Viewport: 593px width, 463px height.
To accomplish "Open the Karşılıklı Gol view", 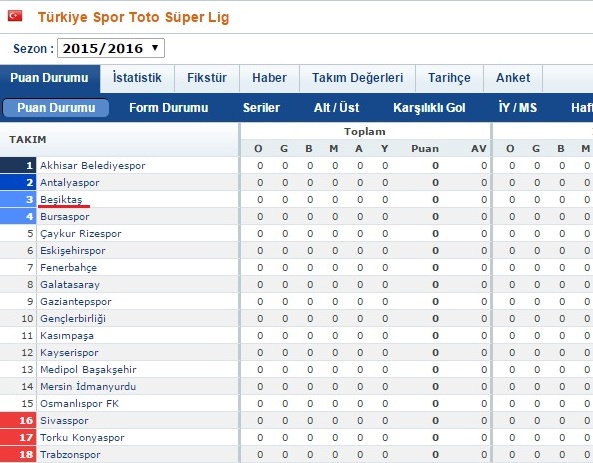I will (x=429, y=108).
